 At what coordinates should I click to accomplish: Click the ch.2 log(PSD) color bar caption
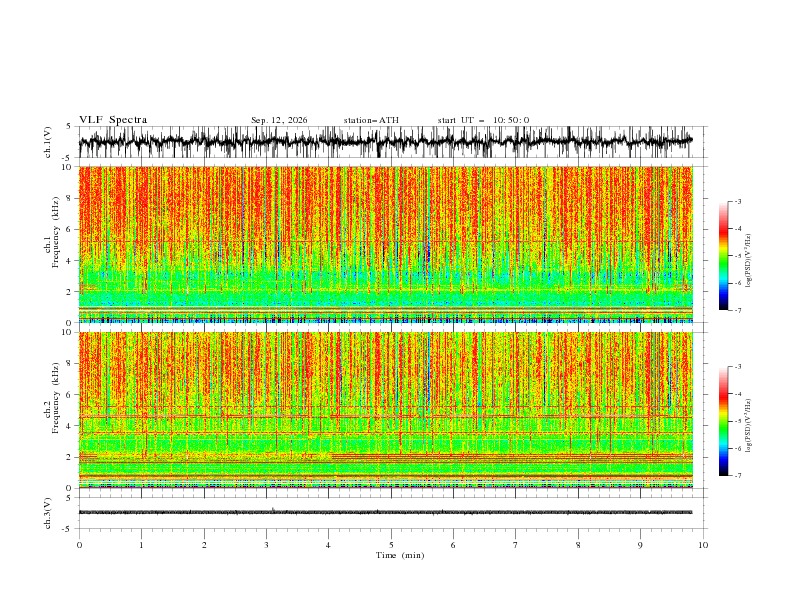[x=749, y=425]
